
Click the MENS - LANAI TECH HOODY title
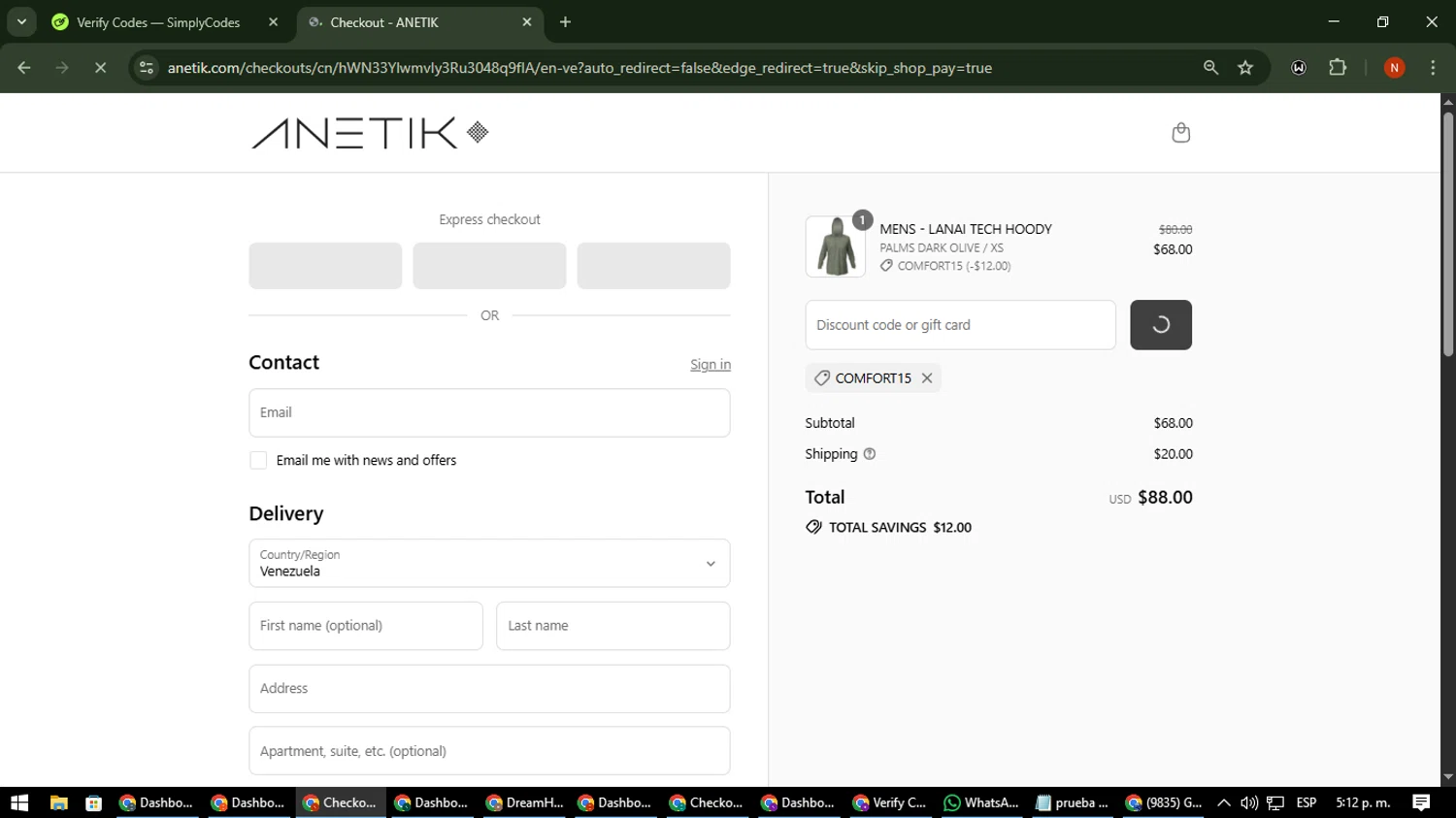[966, 229]
